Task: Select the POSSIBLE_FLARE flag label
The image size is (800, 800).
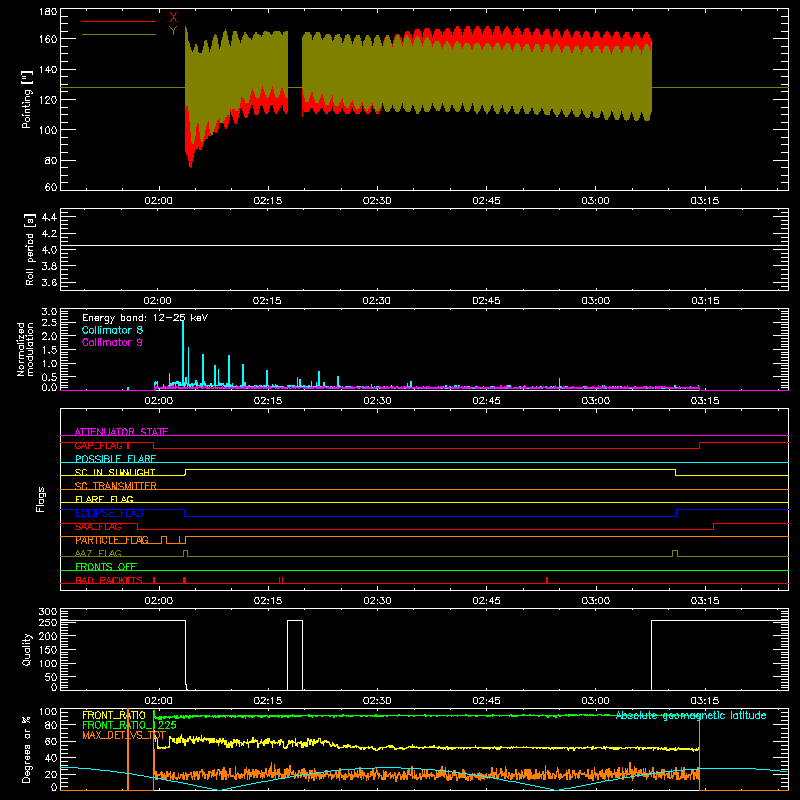Action: point(115,459)
